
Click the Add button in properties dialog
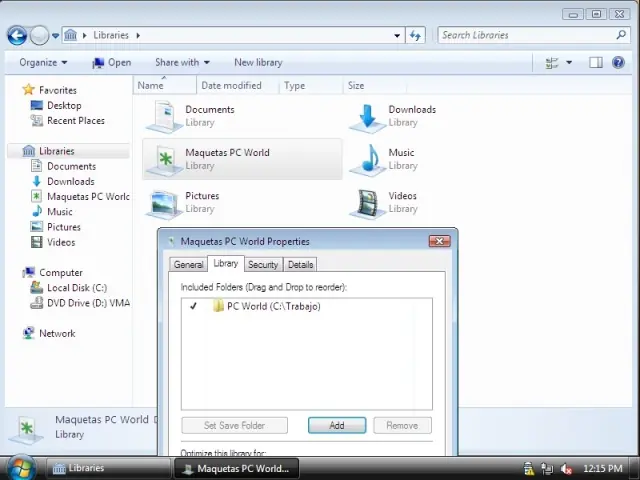[336, 425]
